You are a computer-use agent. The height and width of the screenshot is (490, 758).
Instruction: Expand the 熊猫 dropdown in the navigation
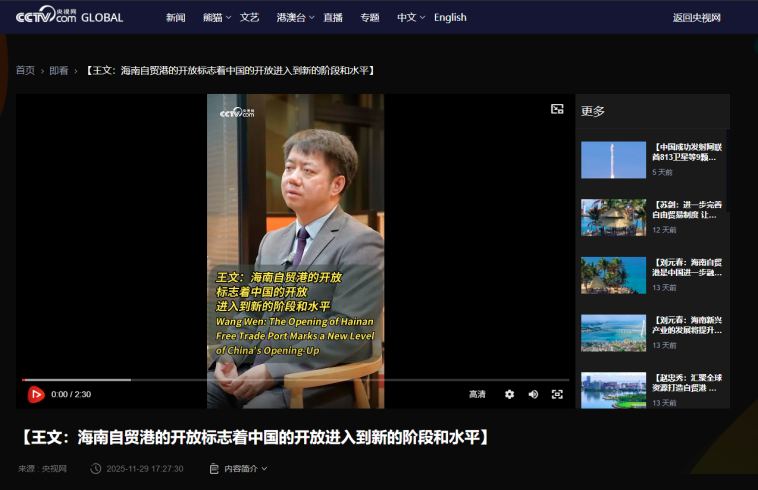[217, 17]
